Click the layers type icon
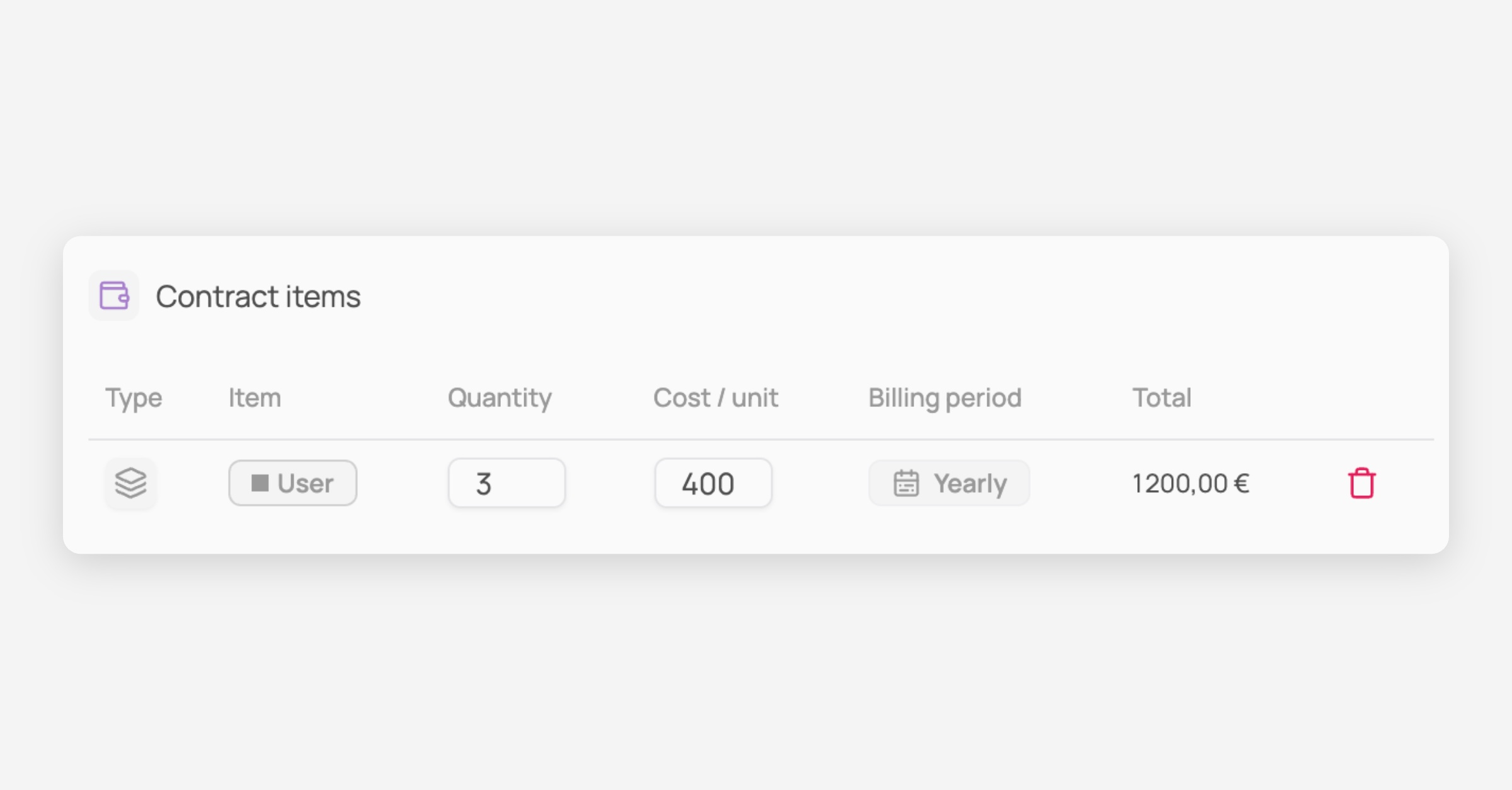This screenshot has width=1512, height=790. 130,483
